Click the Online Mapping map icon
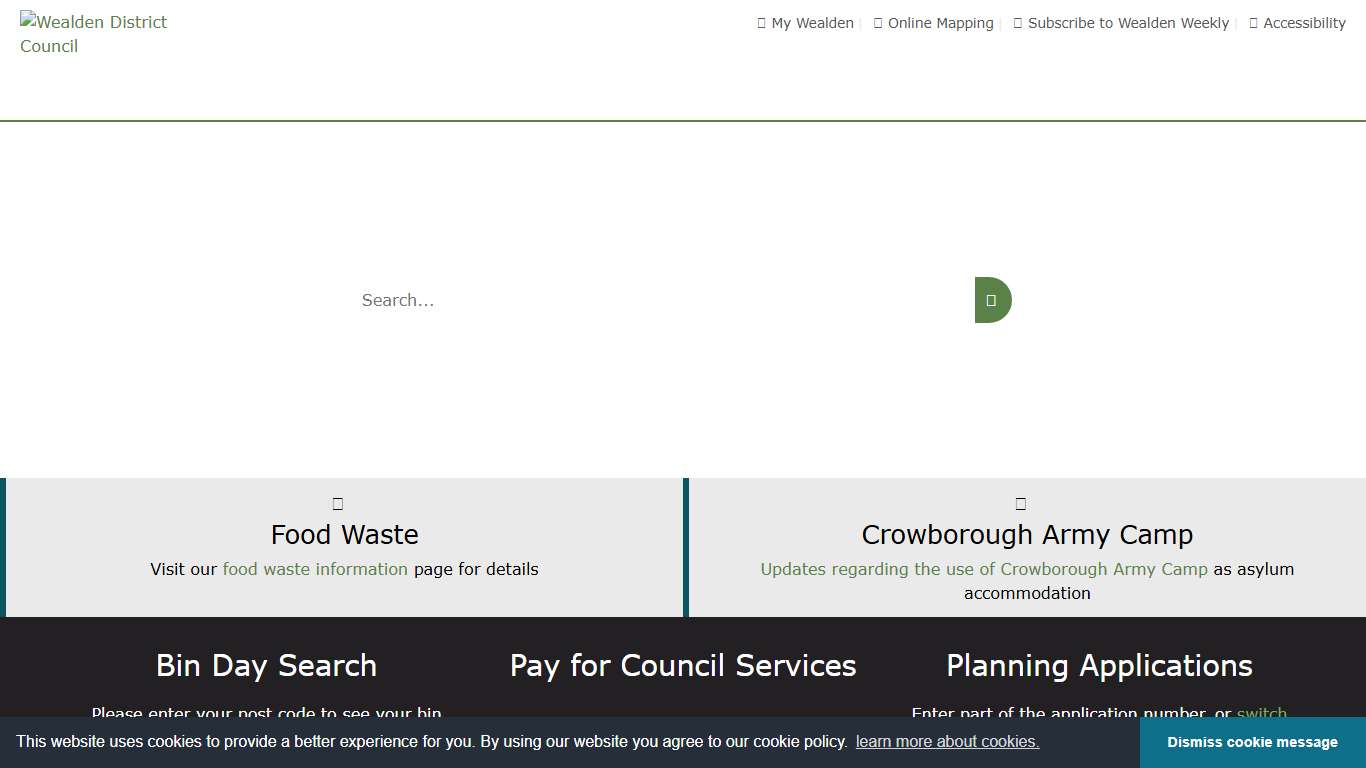1366x768 pixels. tap(877, 22)
